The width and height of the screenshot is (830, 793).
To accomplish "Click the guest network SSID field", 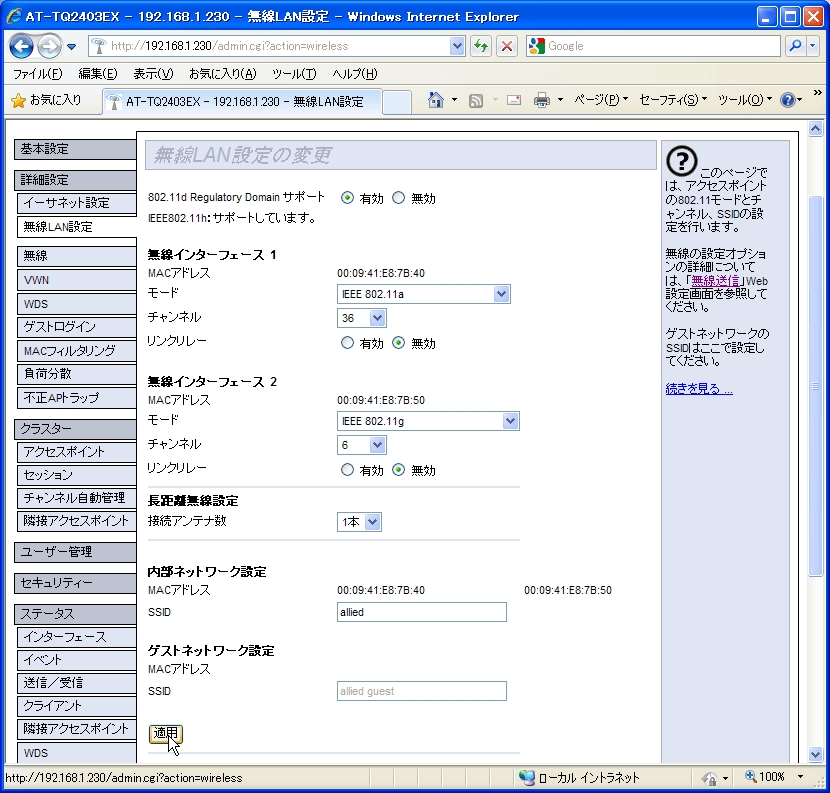I will coord(422,691).
